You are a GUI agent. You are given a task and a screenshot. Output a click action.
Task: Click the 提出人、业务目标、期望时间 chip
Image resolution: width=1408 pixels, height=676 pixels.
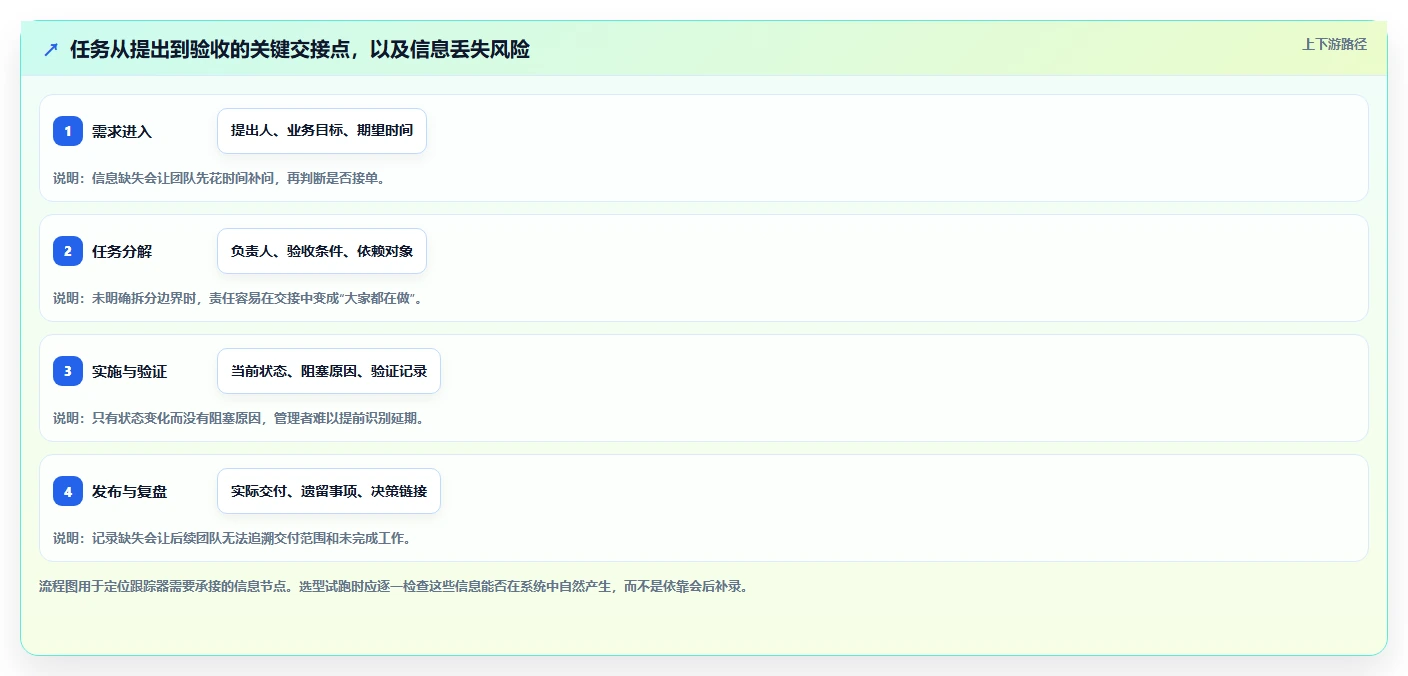click(x=322, y=131)
